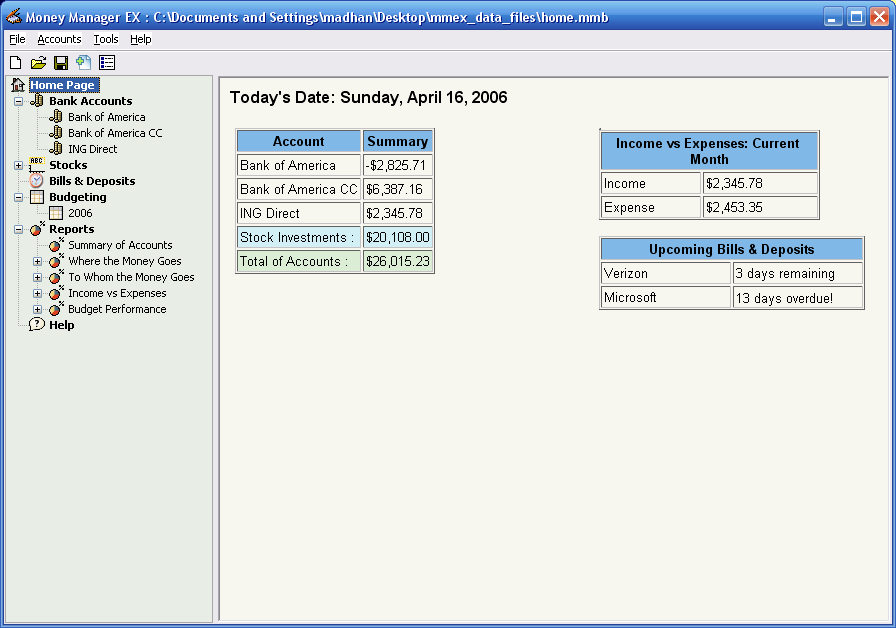This screenshot has height=628, width=896.
Task: Collapse the Bank Accounts tree node
Action: (x=18, y=101)
